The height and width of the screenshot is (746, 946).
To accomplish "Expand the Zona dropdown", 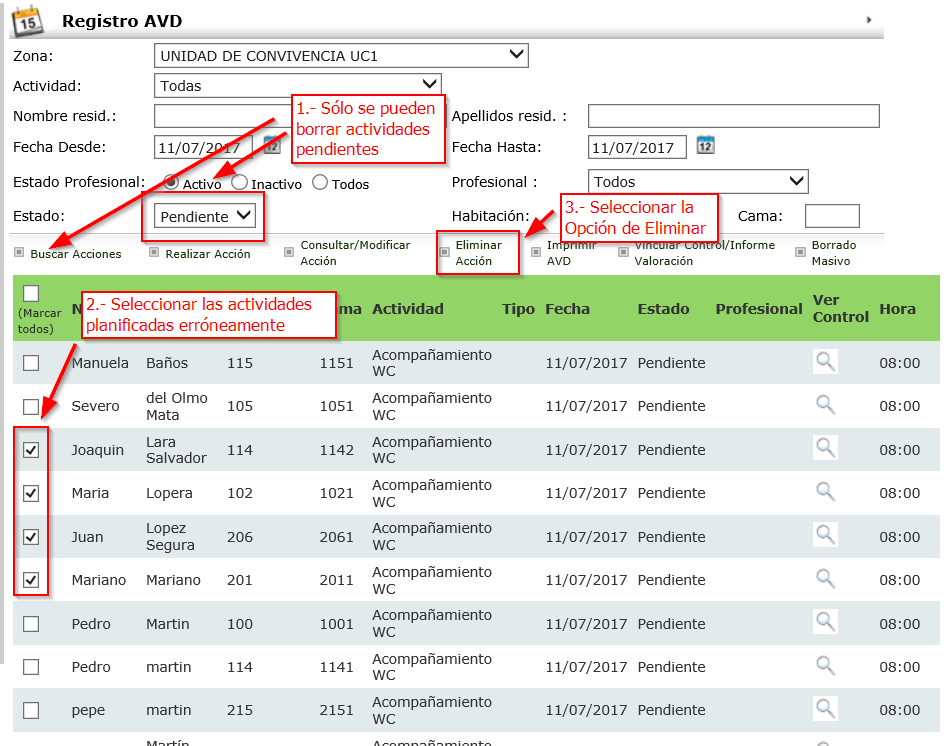I will click(341, 55).
